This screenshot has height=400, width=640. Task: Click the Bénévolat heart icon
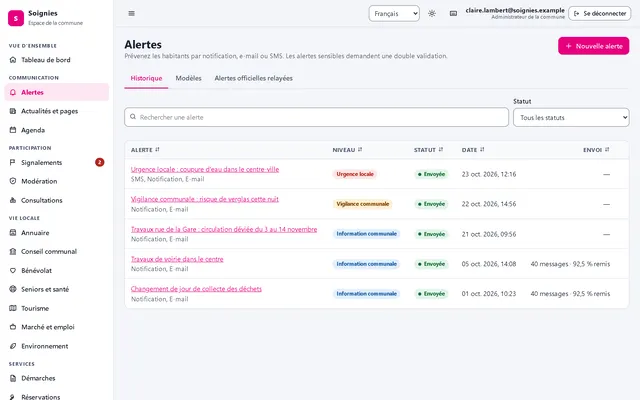click(13, 271)
